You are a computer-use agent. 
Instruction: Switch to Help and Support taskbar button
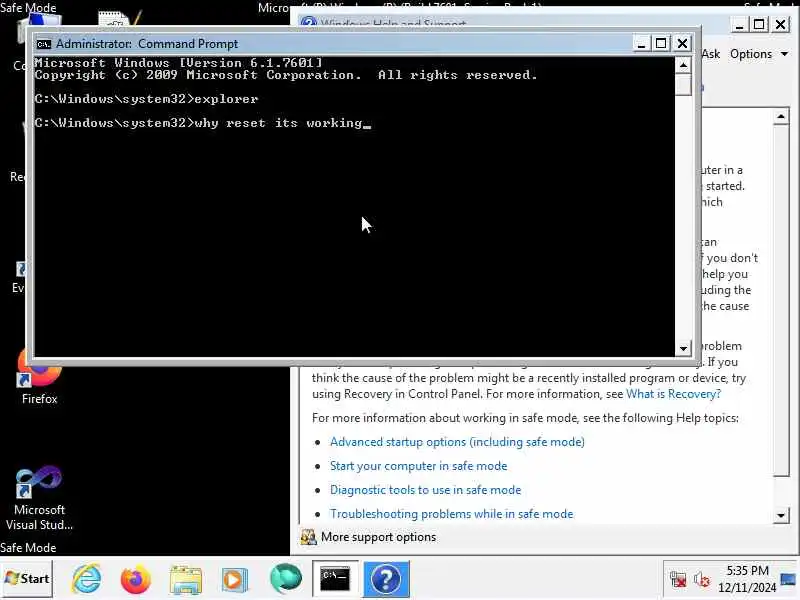386,579
